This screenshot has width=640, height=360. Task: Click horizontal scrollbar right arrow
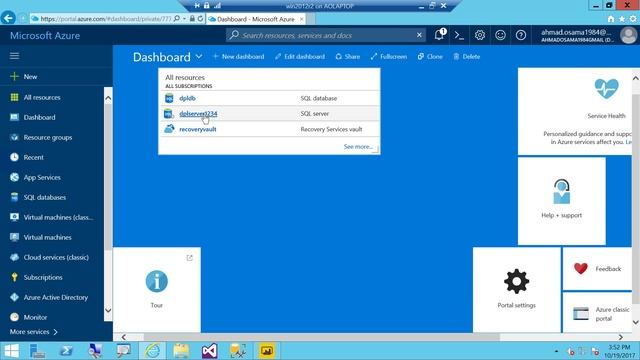coord(620,337)
